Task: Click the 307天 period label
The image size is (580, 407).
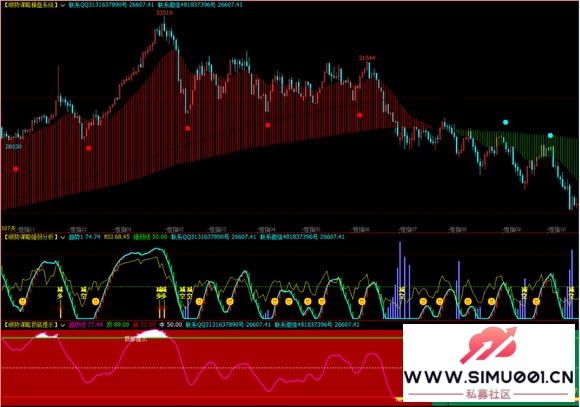Action: pyautogui.click(x=9, y=229)
